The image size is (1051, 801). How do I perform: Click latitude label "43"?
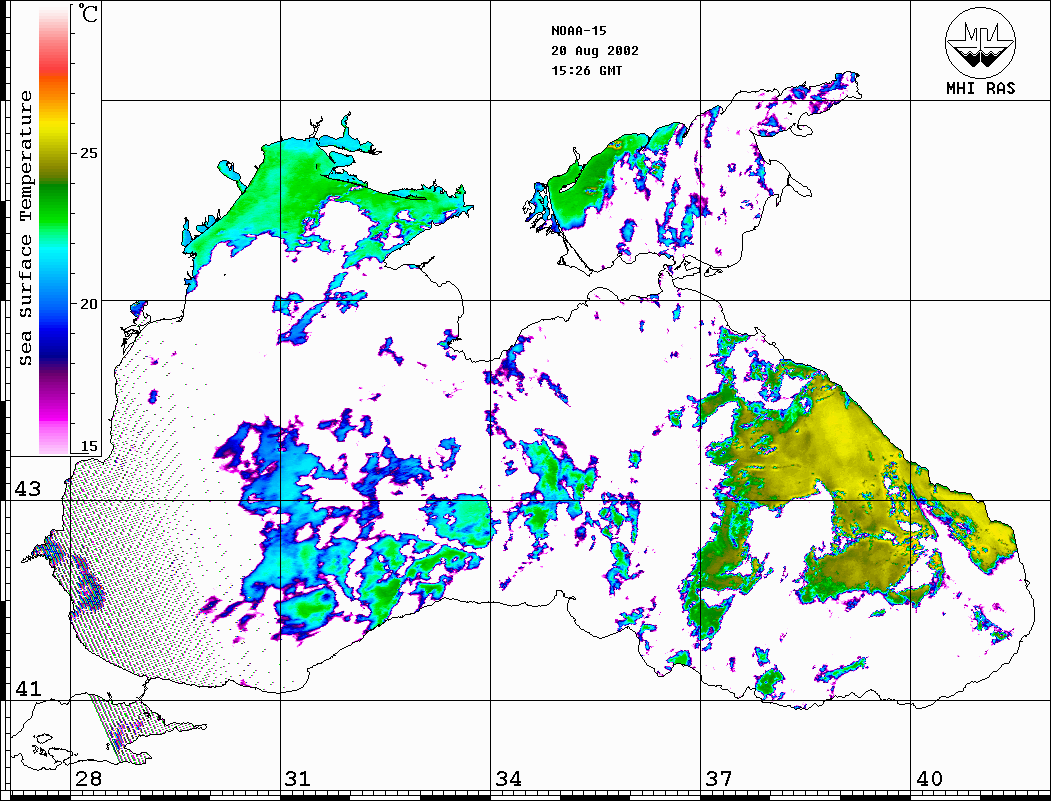coord(27,489)
